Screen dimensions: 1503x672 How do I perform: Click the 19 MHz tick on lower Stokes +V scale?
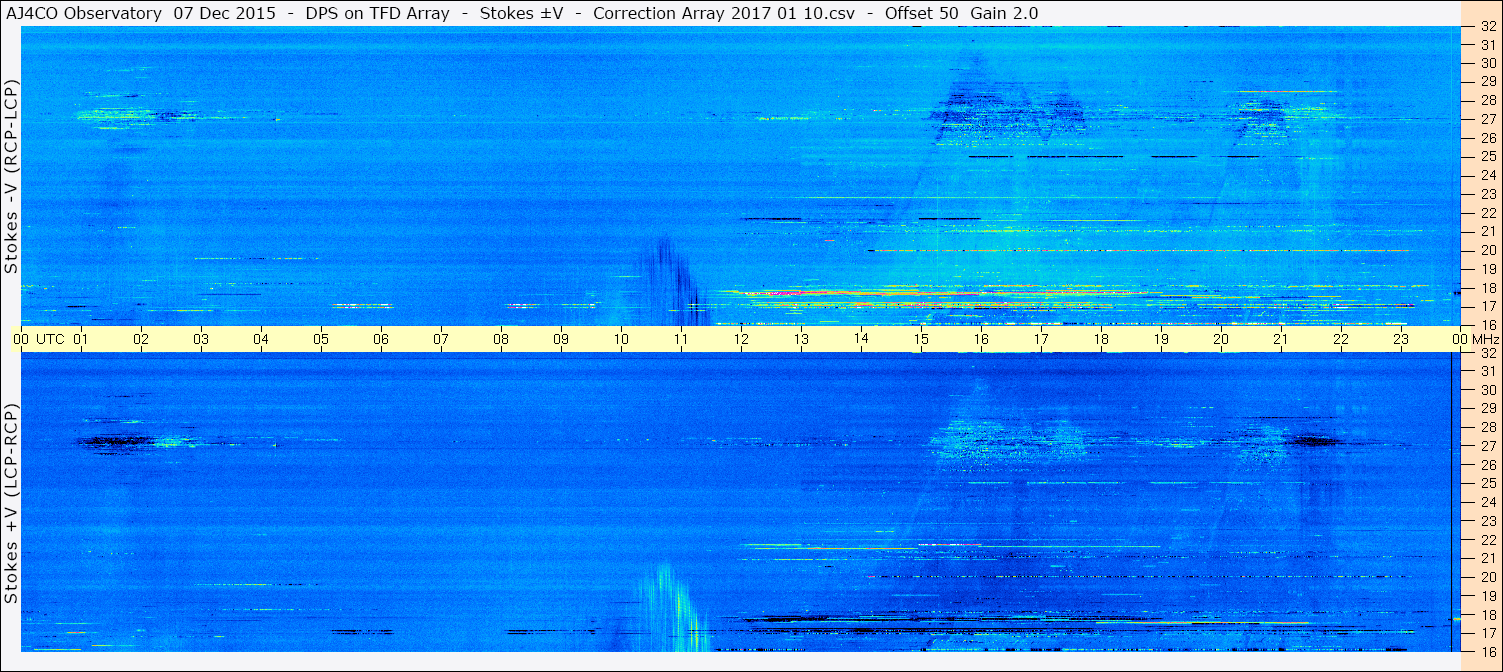point(1487,596)
